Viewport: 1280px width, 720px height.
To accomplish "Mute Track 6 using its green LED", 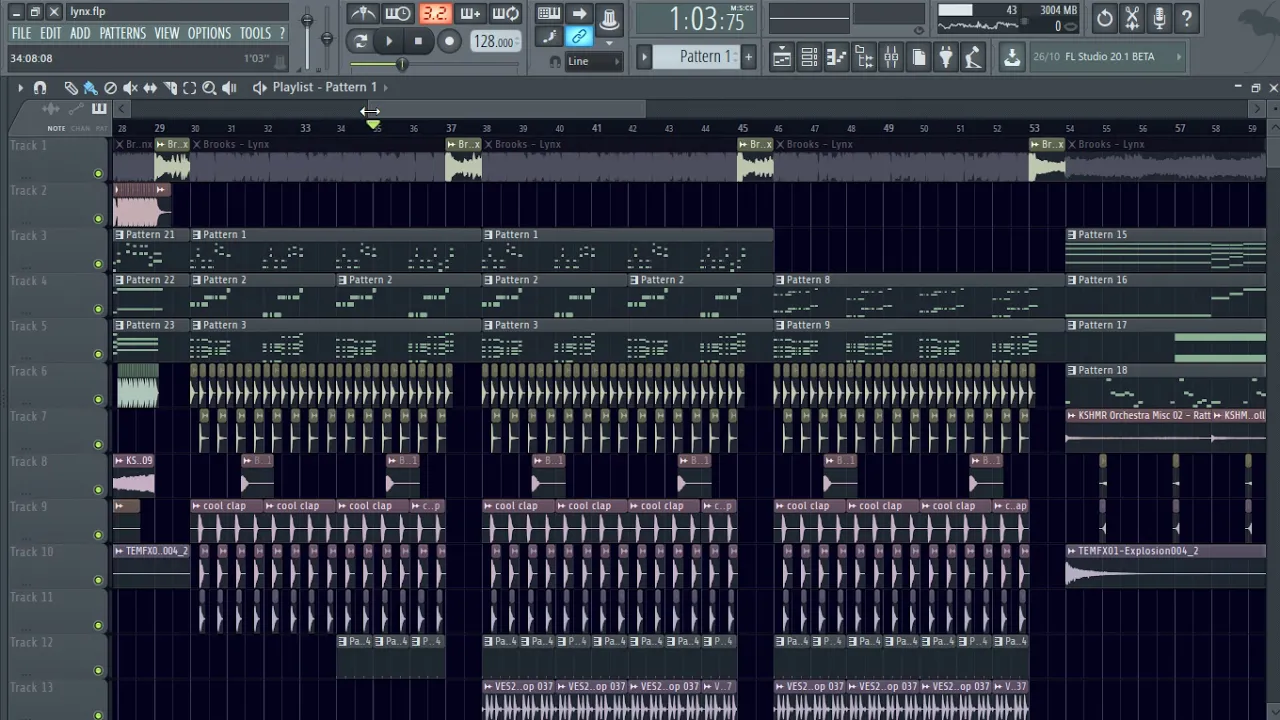I will [x=98, y=399].
